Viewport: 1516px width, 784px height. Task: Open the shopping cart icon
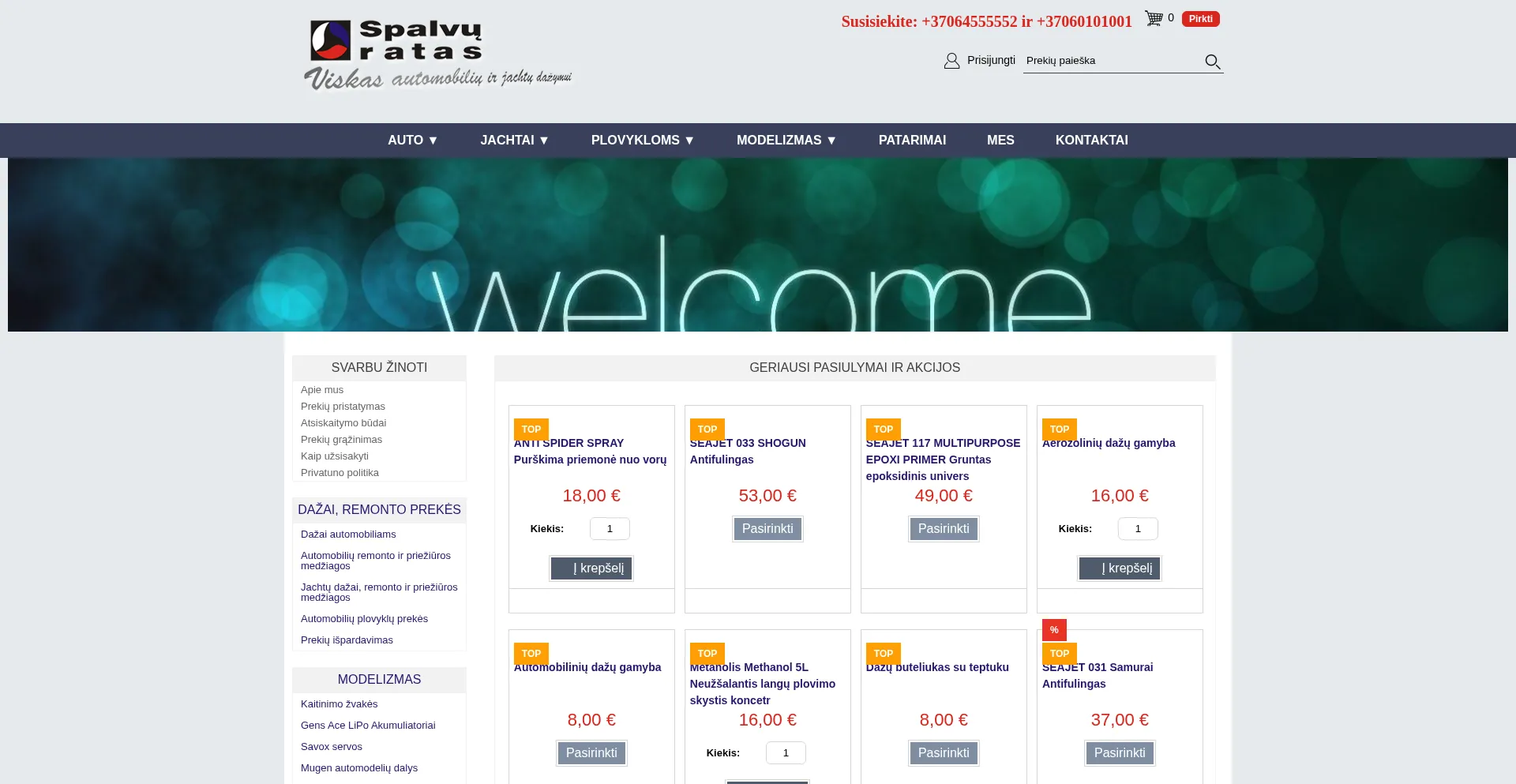(x=1154, y=18)
